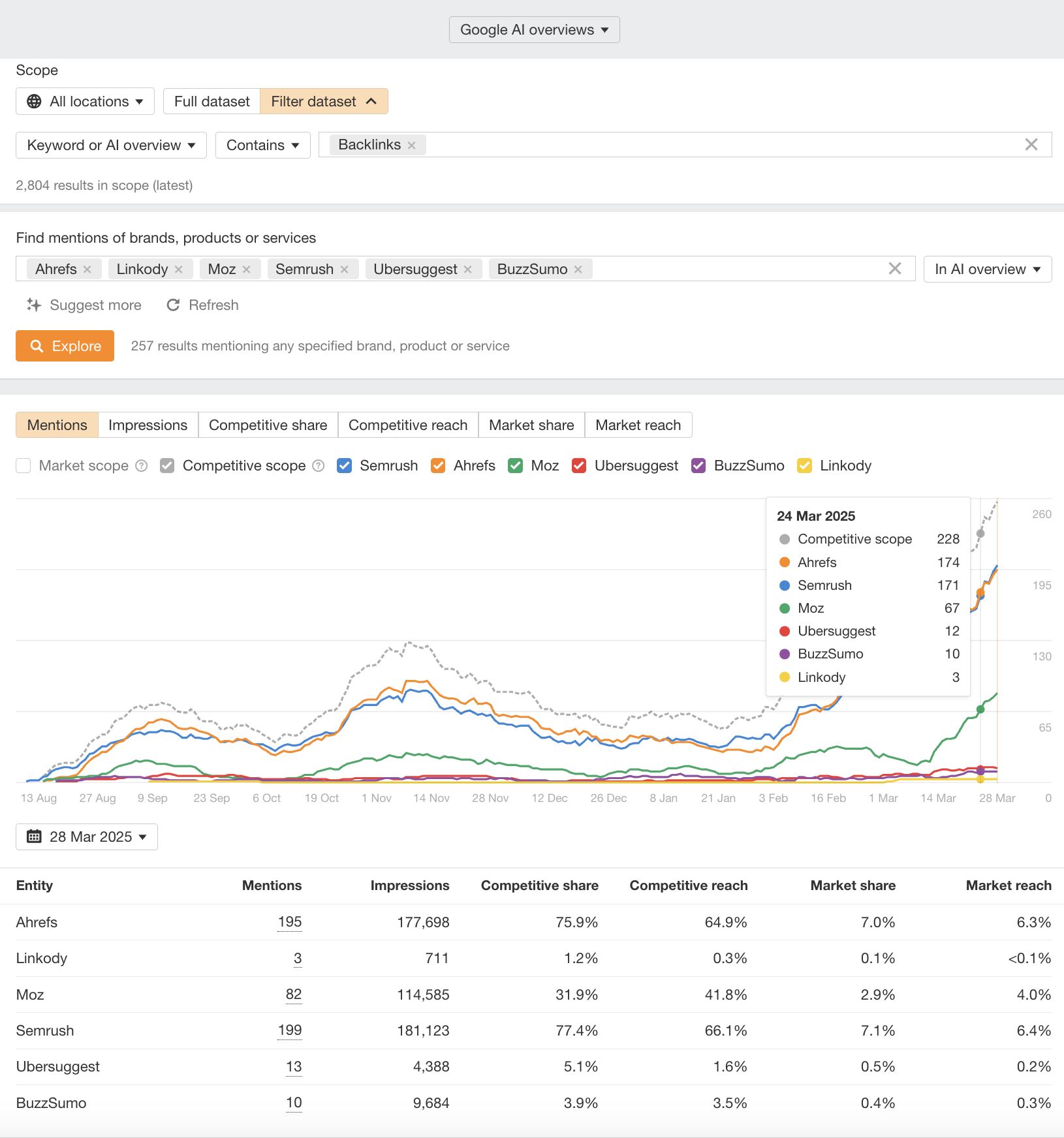This screenshot has height=1138, width=1064.
Task: Disable the BuzzSumo legend checkbox
Action: (698, 465)
